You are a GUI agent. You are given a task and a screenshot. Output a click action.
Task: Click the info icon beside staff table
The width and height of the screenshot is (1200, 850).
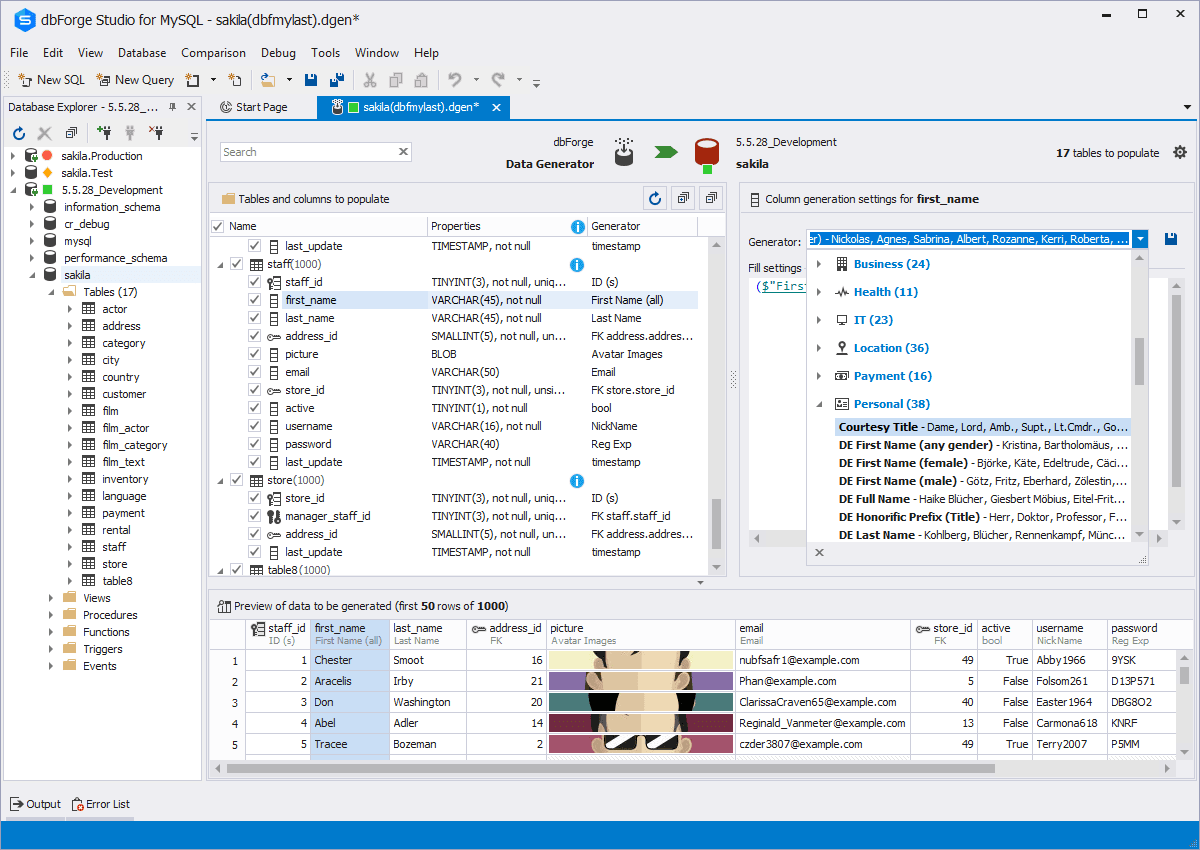tap(576, 264)
